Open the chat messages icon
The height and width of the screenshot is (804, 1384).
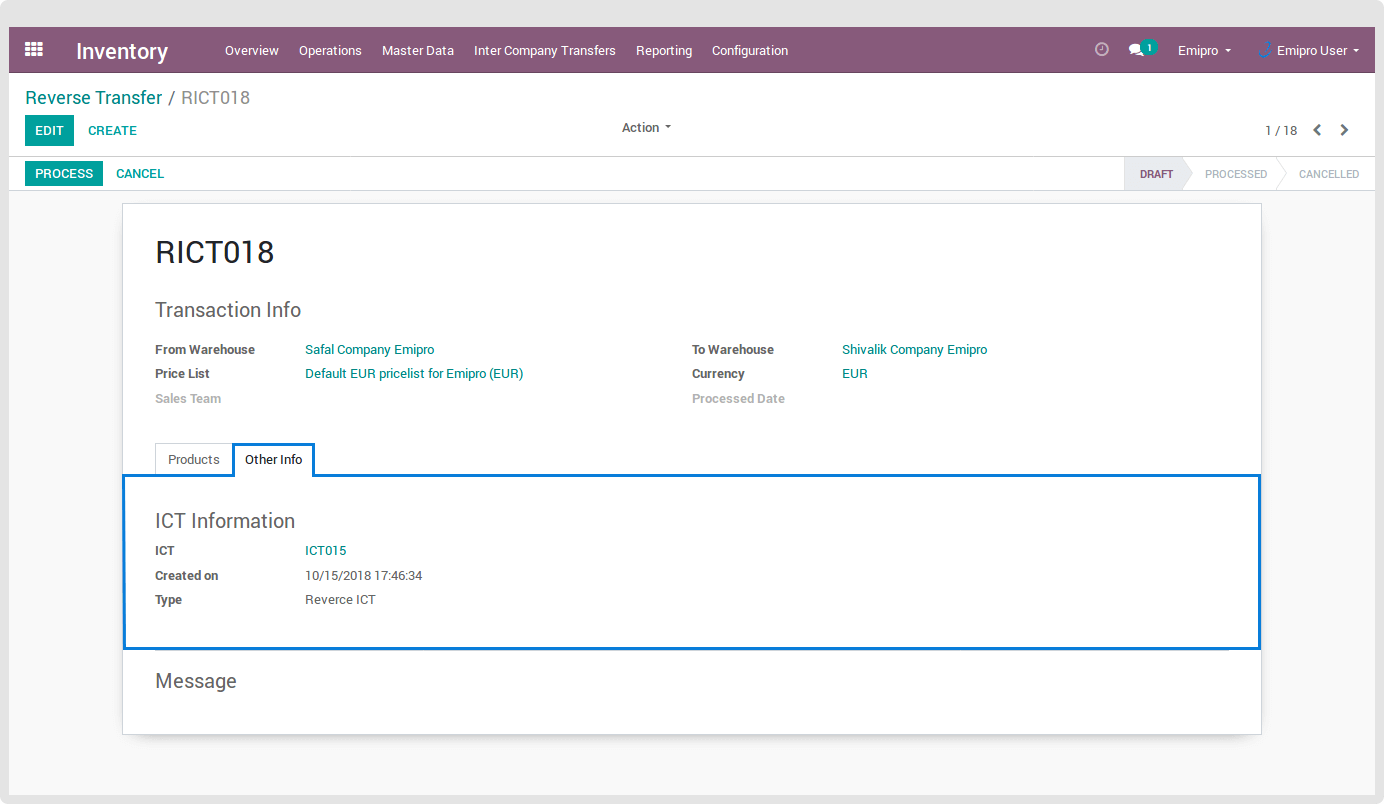click(1136, 50)
